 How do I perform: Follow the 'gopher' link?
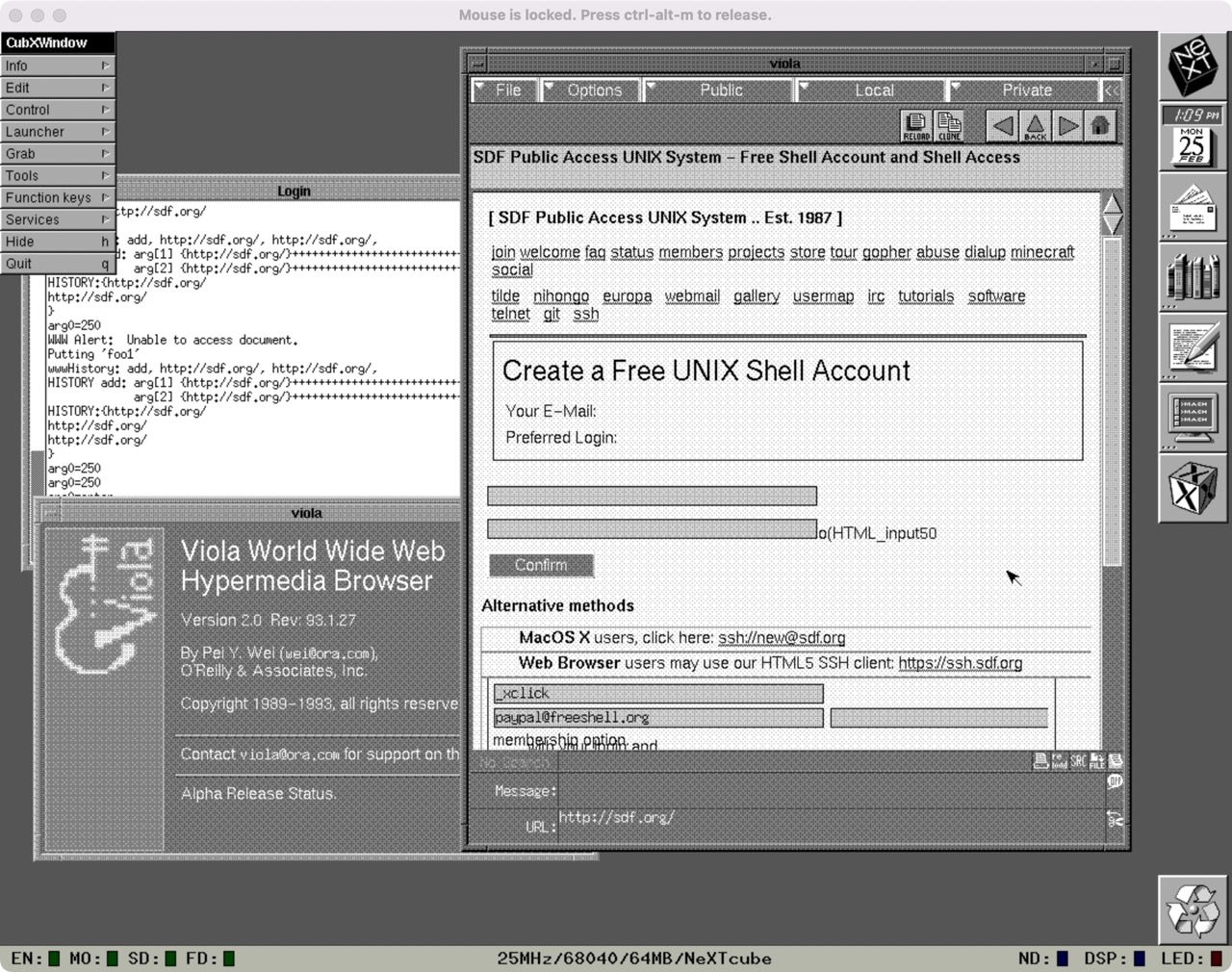click(x=886, y=252)
